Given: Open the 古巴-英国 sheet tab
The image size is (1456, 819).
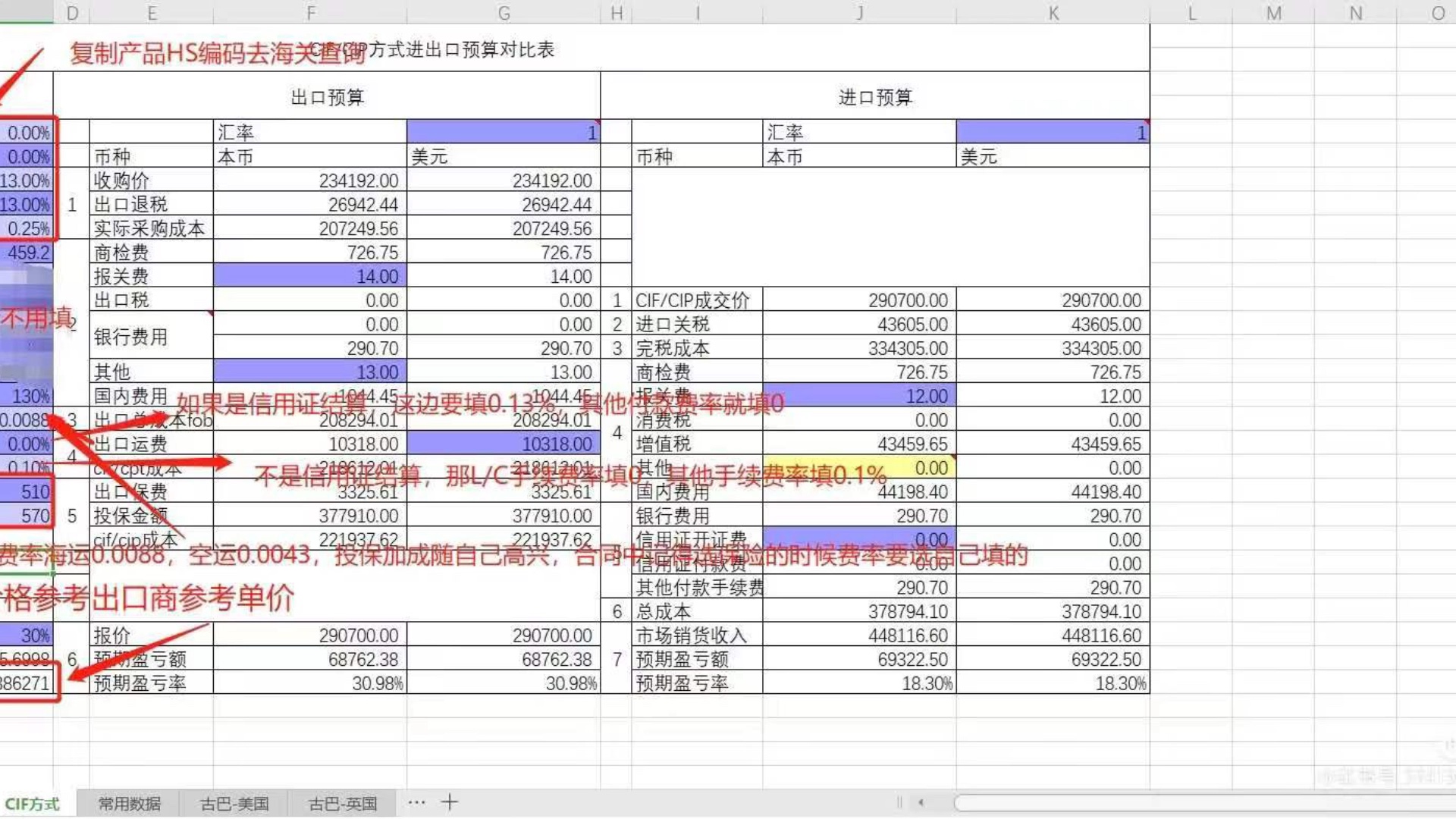Looking at the screenshot, I should (x=343, y=804).
